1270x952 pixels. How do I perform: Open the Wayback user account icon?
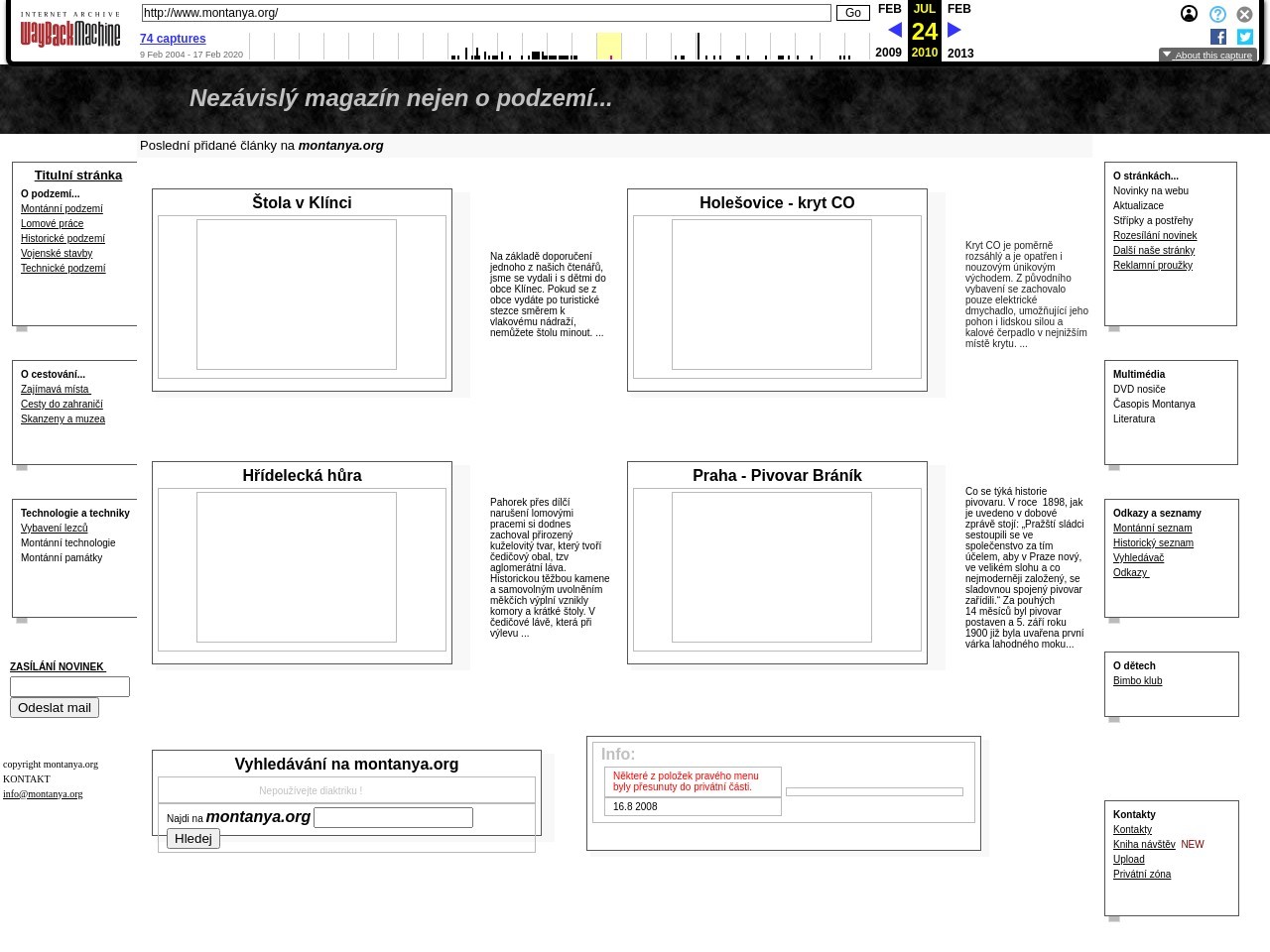pos(1189,14)
